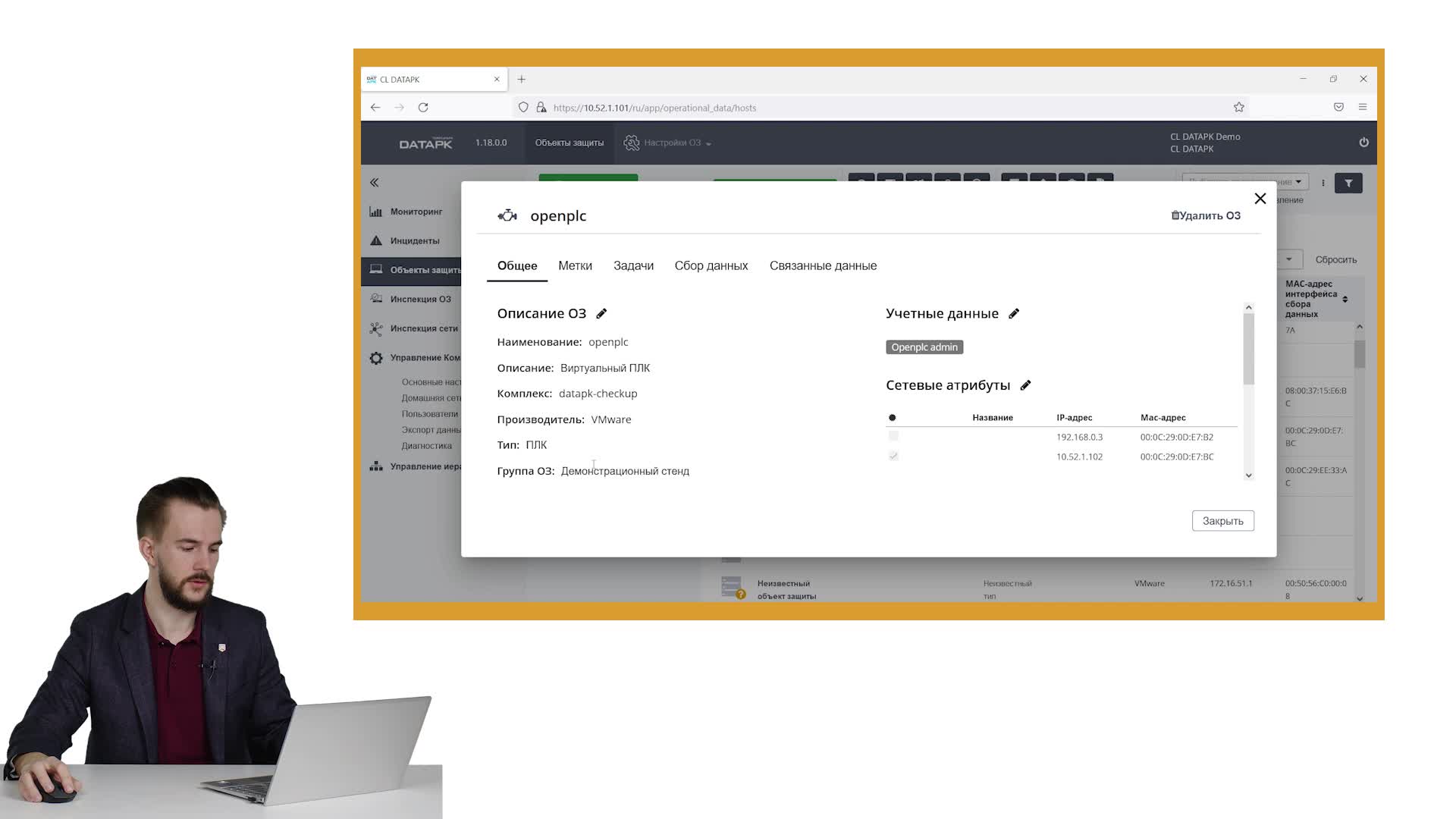1456x819 pixels.
Task: Click the Openplc admin credential tag
Action: pos(924,347)
